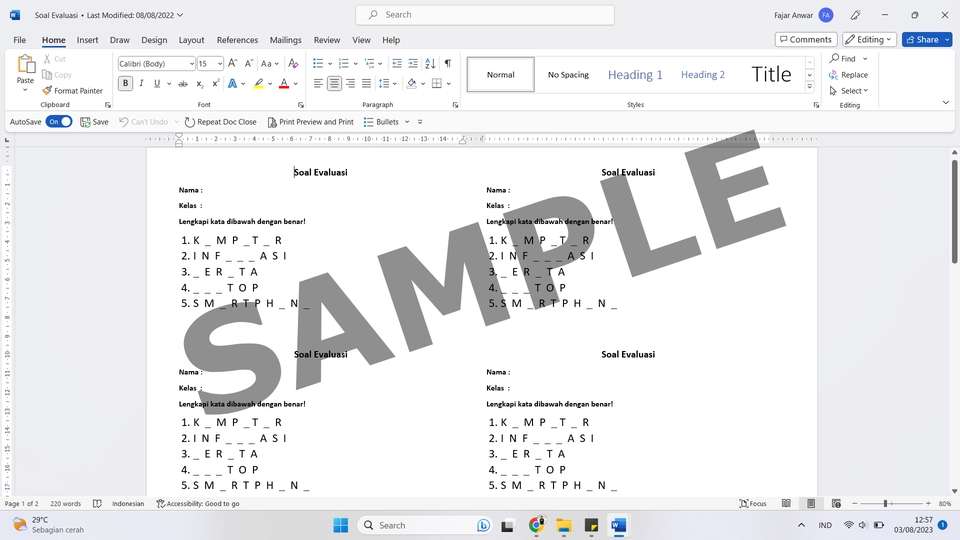This screenshot has height=540, width=960.
Task: Select the Format Painter tool
Action: tap(72, 91)
